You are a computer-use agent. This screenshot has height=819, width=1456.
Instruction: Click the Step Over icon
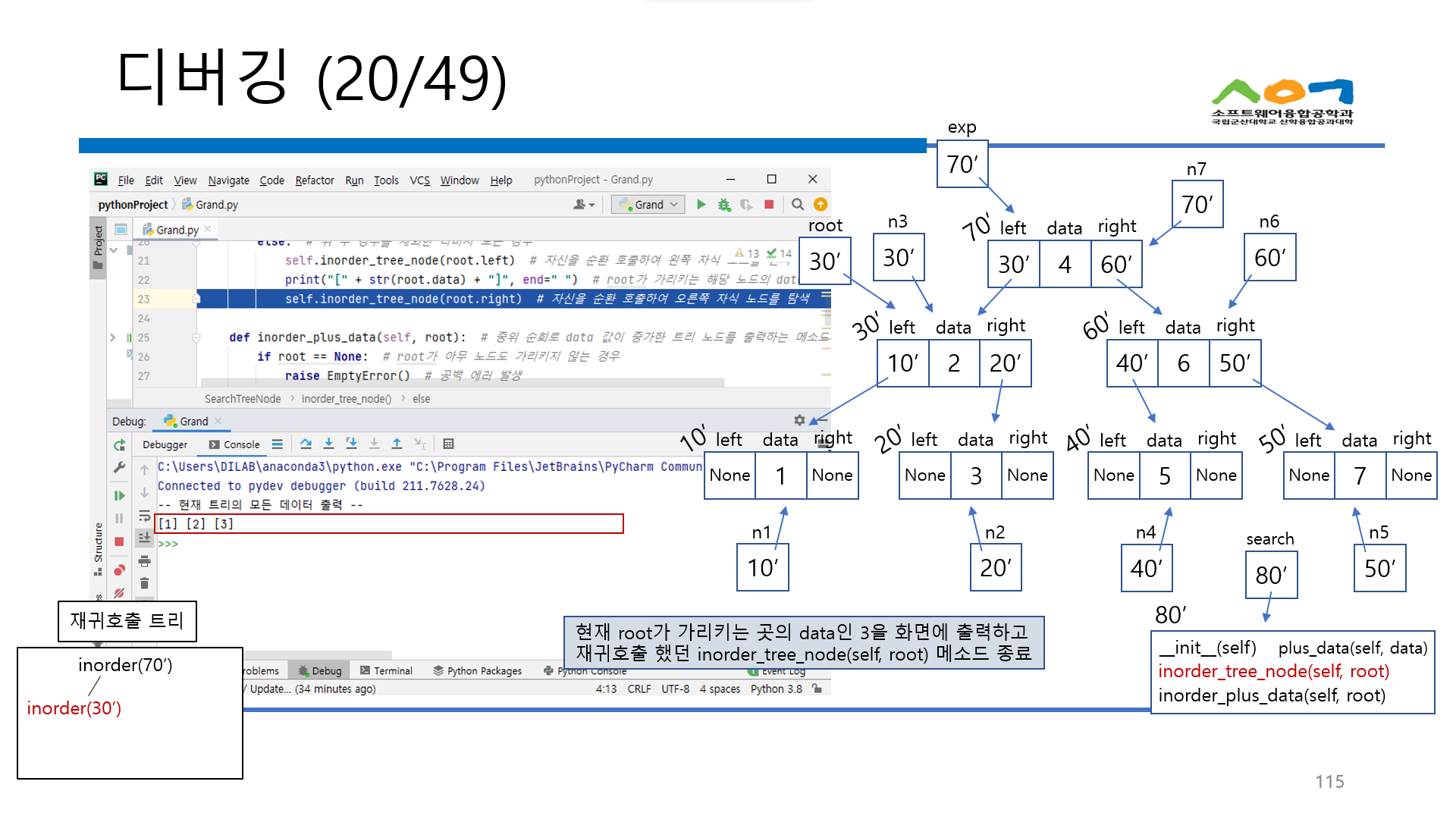click(306, 444)
